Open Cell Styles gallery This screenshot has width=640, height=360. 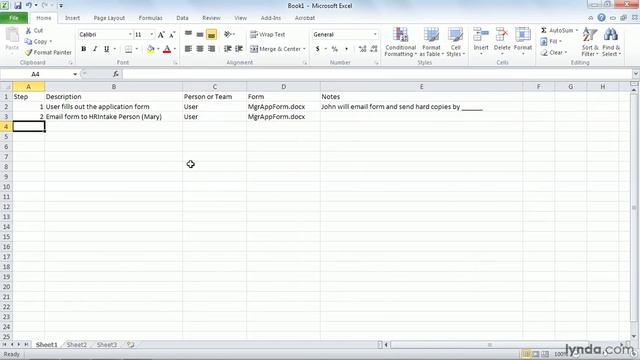tap(456, 42)
